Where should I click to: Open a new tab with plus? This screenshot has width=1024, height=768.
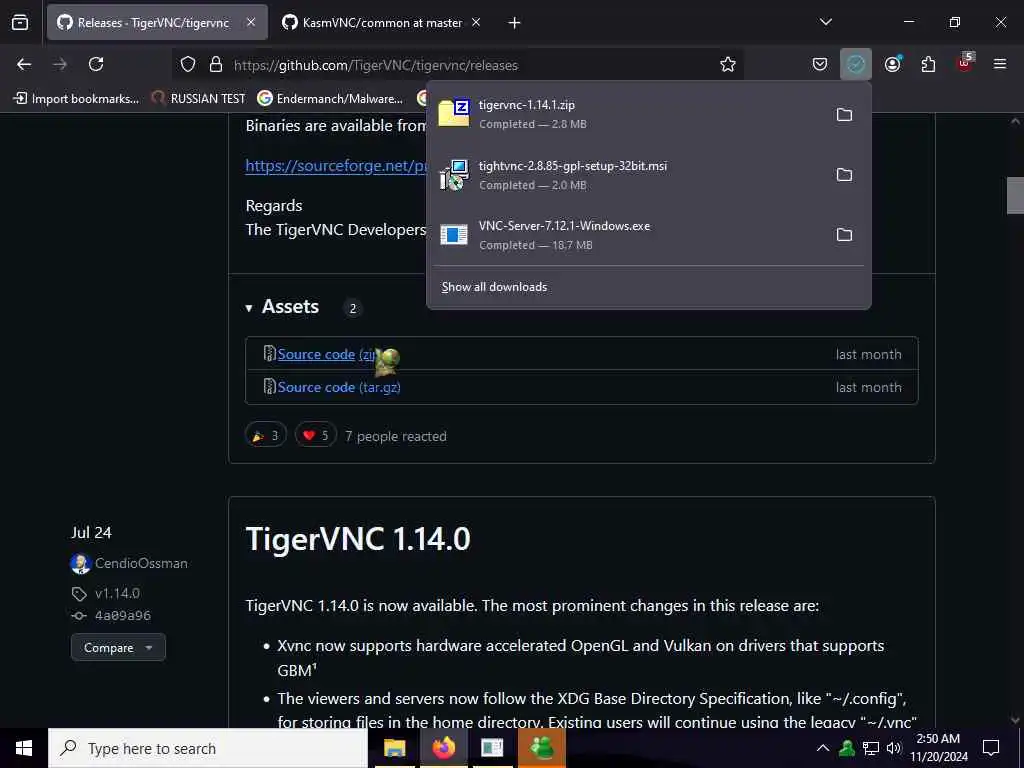point(515,23)
